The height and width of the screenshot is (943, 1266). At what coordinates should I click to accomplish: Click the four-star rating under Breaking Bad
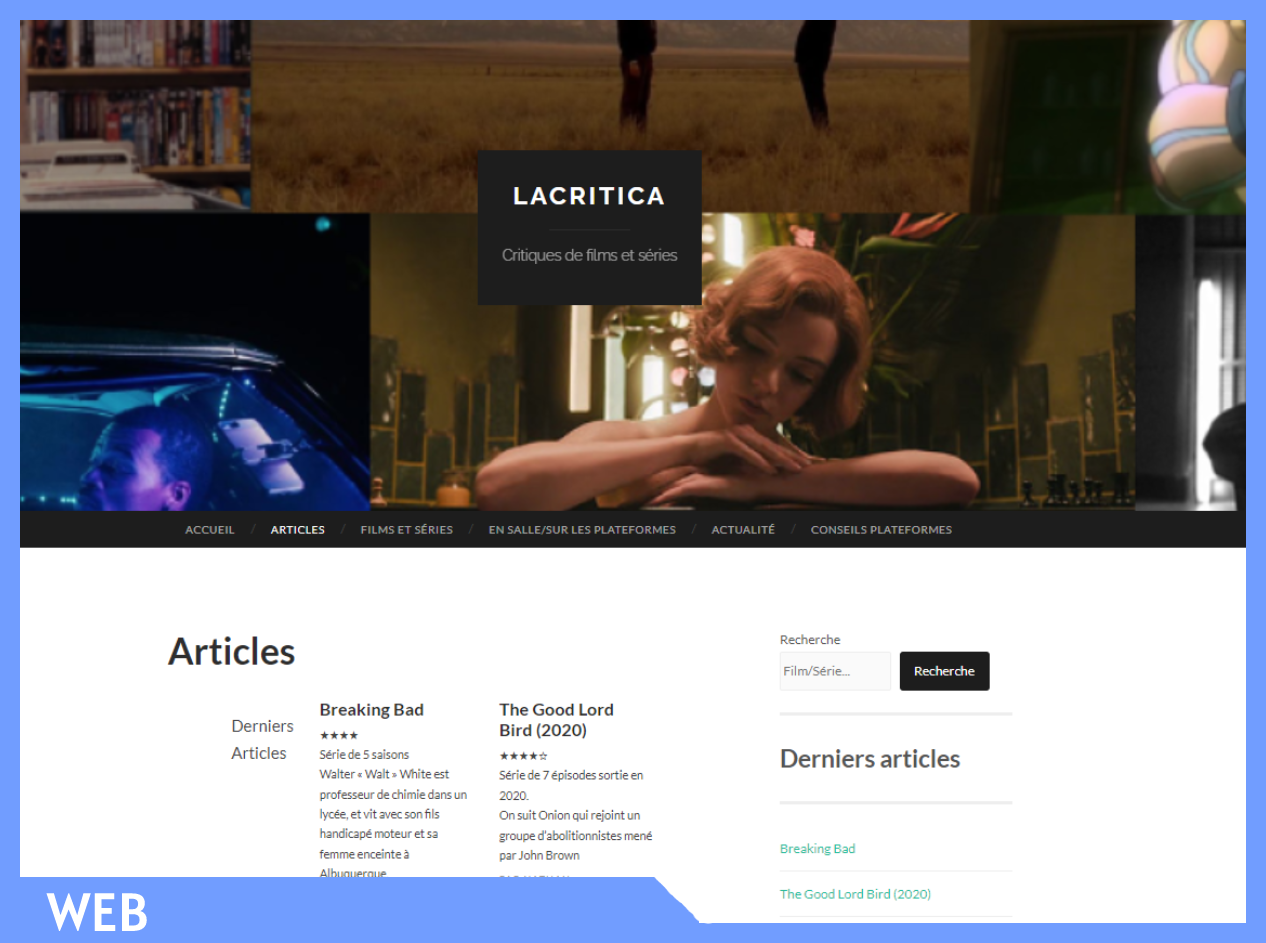pos(338,736)
